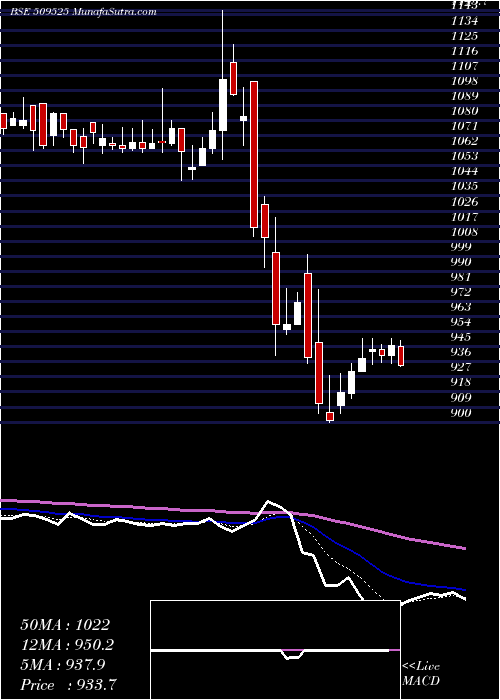Viewport: 500px width, 700px height.
Task: Click the live MACD inset chart box
Action: [275, 650]
